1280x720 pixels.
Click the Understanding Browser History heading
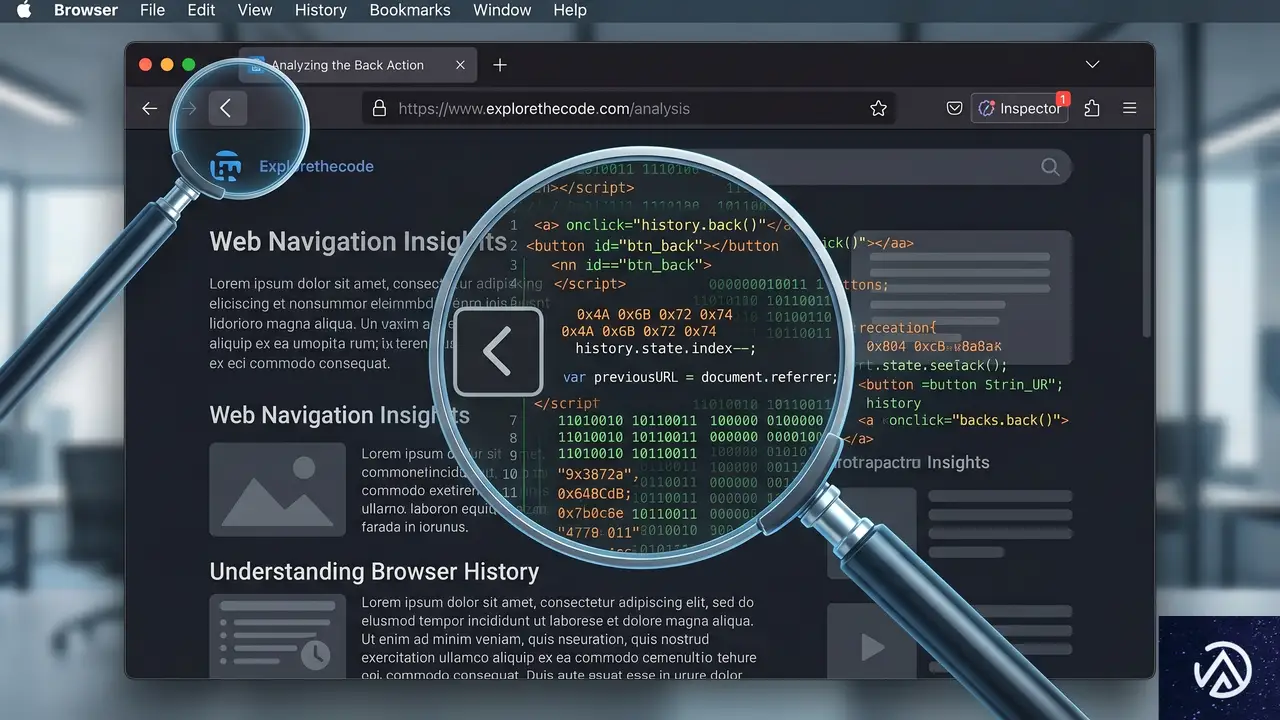[374, 572]
